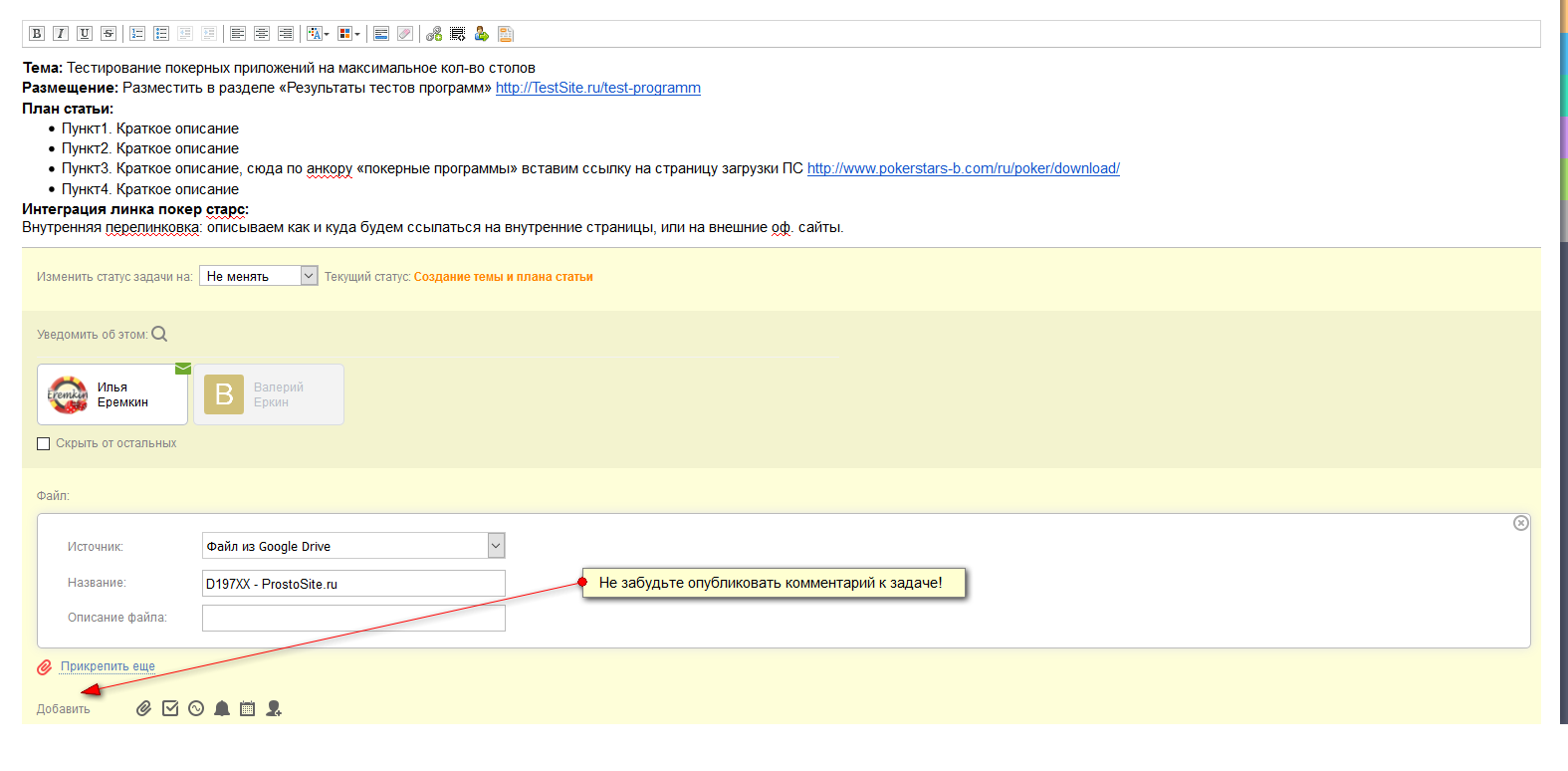
Task: Click the user mention toolbar icon
Action: point(482,34)
